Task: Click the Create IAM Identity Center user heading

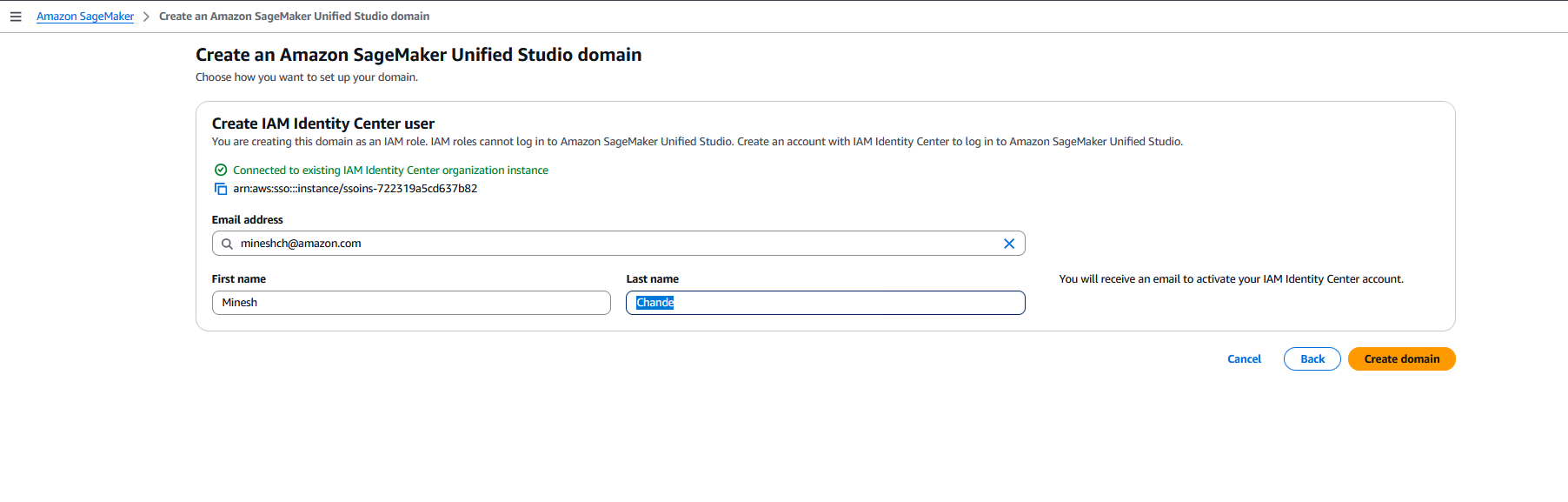Action: tap(323, 124)
